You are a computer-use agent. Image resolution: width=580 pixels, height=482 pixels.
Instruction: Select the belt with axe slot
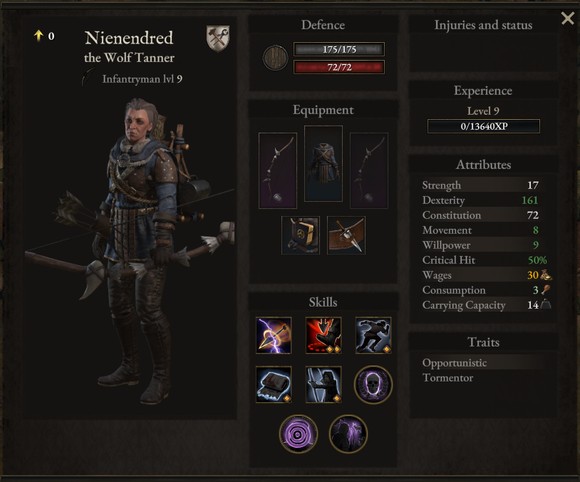346,236
